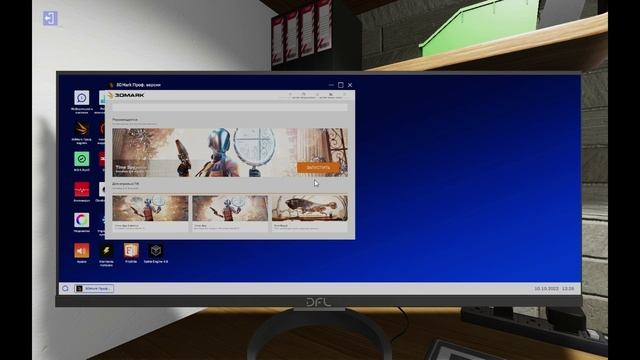Screen dimensions: 640x360
Task: Click the large Time Spy banner image
Action: coord(230,152)
